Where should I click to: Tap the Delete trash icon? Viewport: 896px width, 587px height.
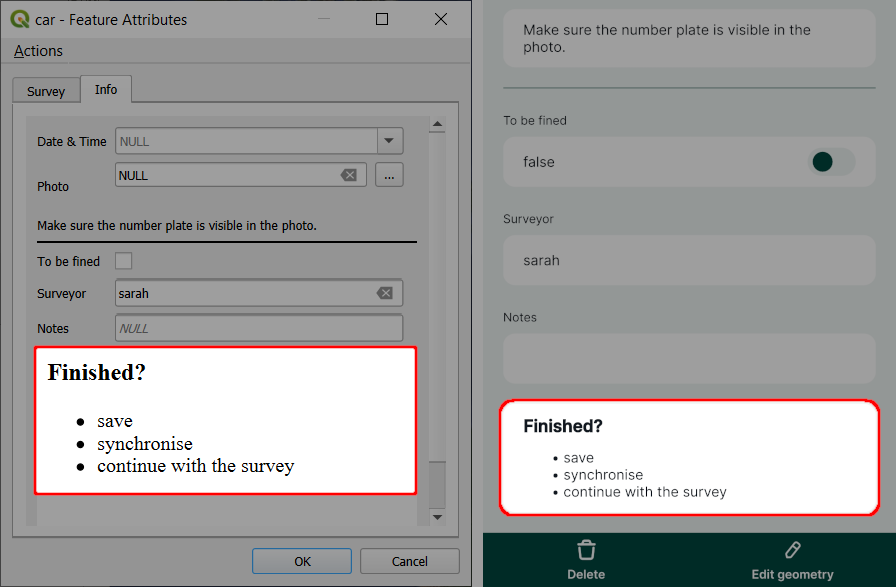[586, 549]
